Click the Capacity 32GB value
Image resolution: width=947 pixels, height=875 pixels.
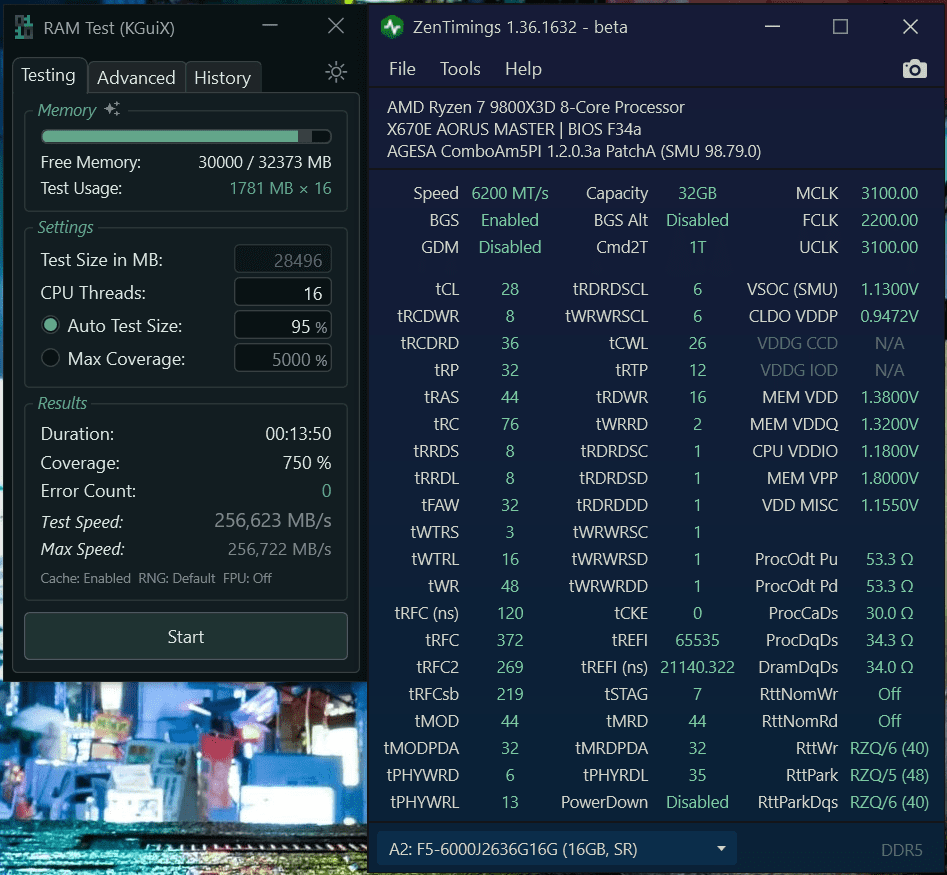click(698, 193)
